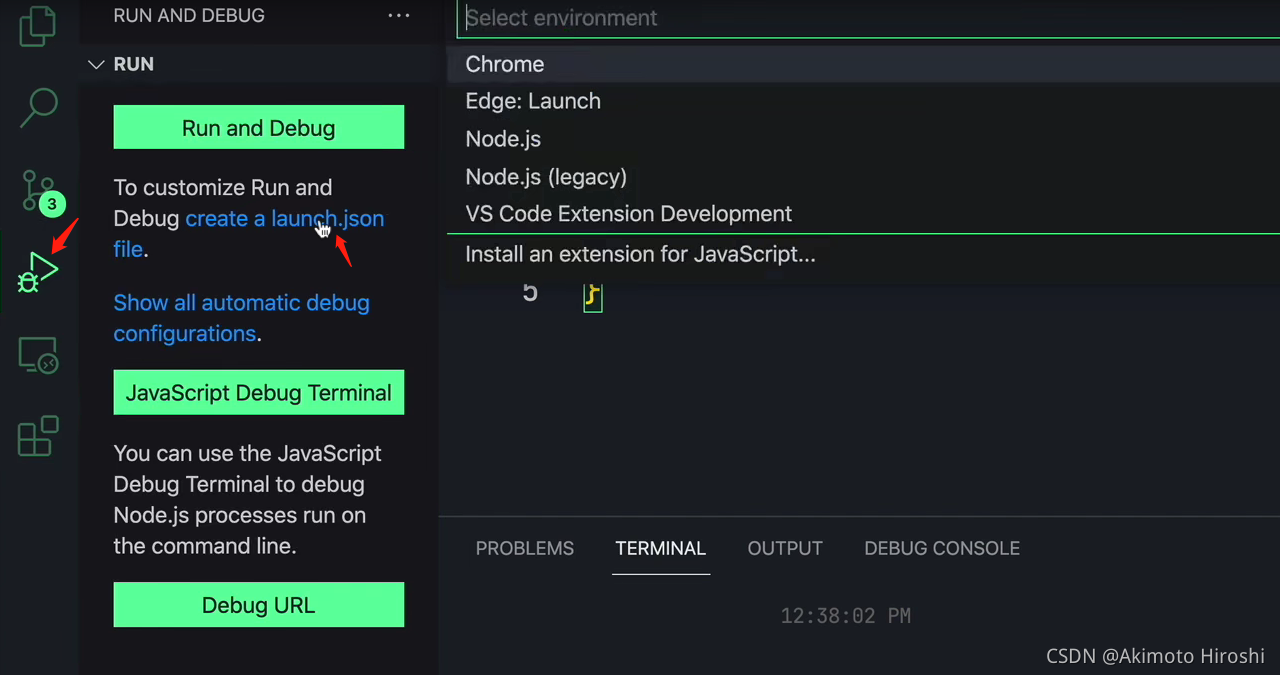Screen dimensions: 1280x675
Task: Open Run and Debug view icon
Action: point(38,271)
